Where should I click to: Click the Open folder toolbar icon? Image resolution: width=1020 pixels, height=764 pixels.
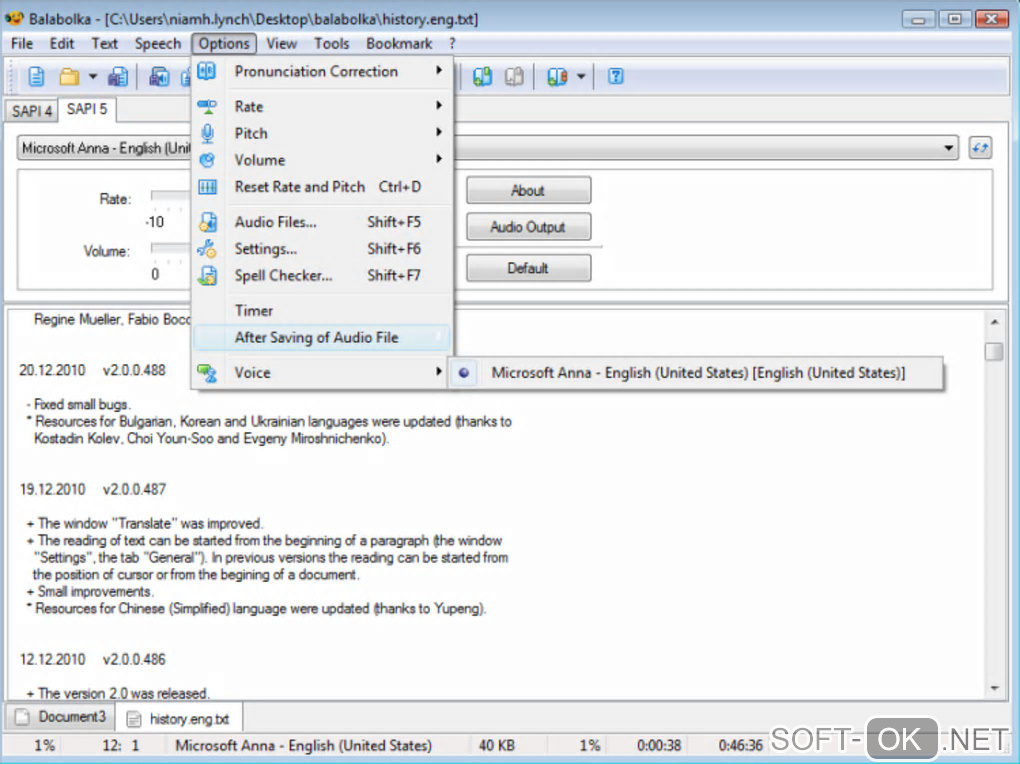(69, 77)
